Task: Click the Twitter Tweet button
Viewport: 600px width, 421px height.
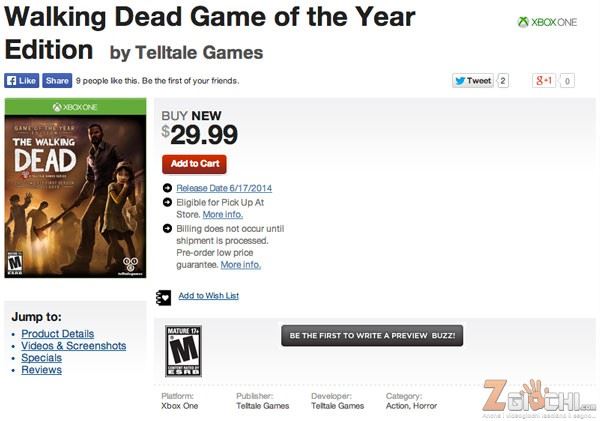Action: point(473,80)
